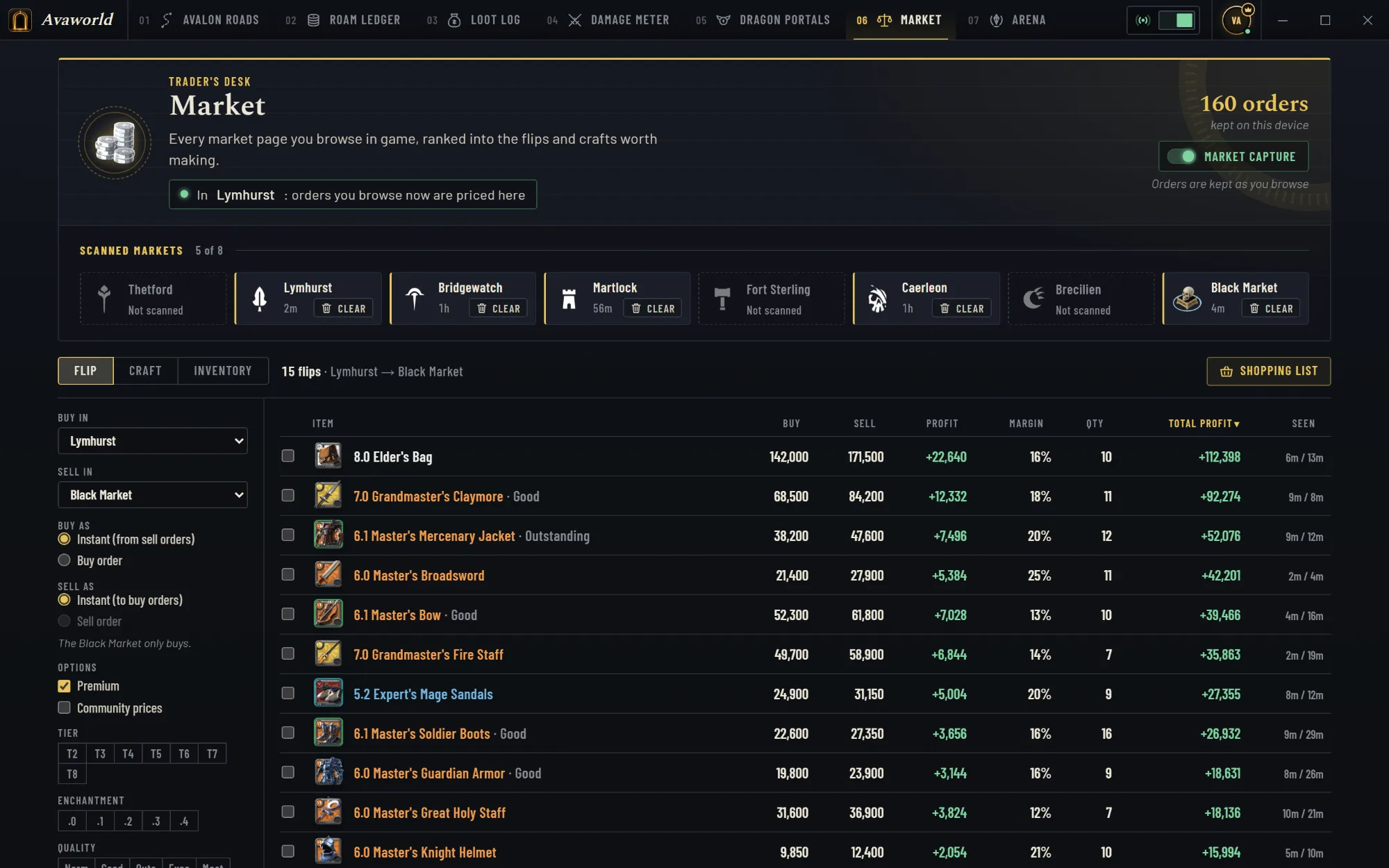Sort by Total Profit column arrow
1389x868 pixels.
(x=1237, y=424)
